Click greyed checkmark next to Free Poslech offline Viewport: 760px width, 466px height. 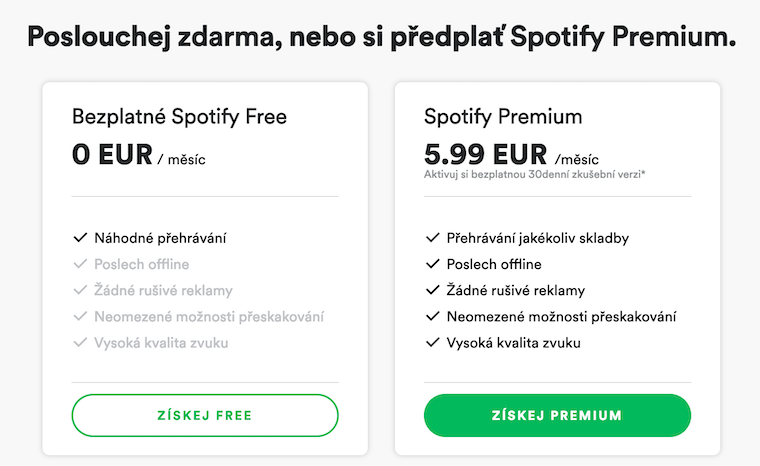point(80,264)
